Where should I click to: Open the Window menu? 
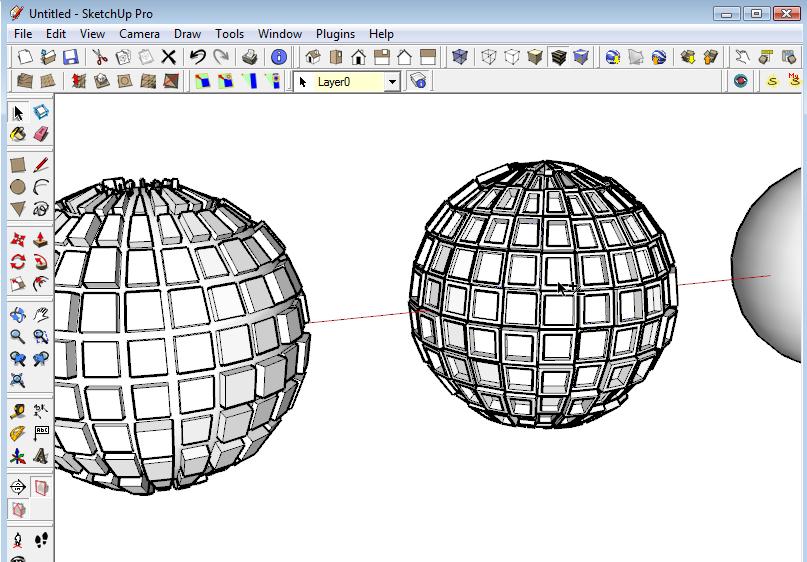click(279, 34)
